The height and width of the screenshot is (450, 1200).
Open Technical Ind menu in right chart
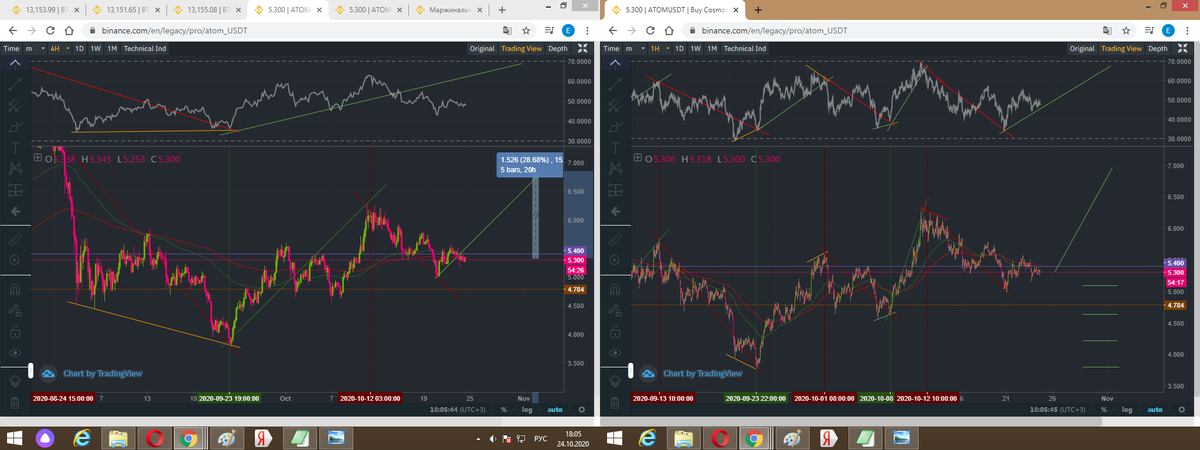click(746, 48)
